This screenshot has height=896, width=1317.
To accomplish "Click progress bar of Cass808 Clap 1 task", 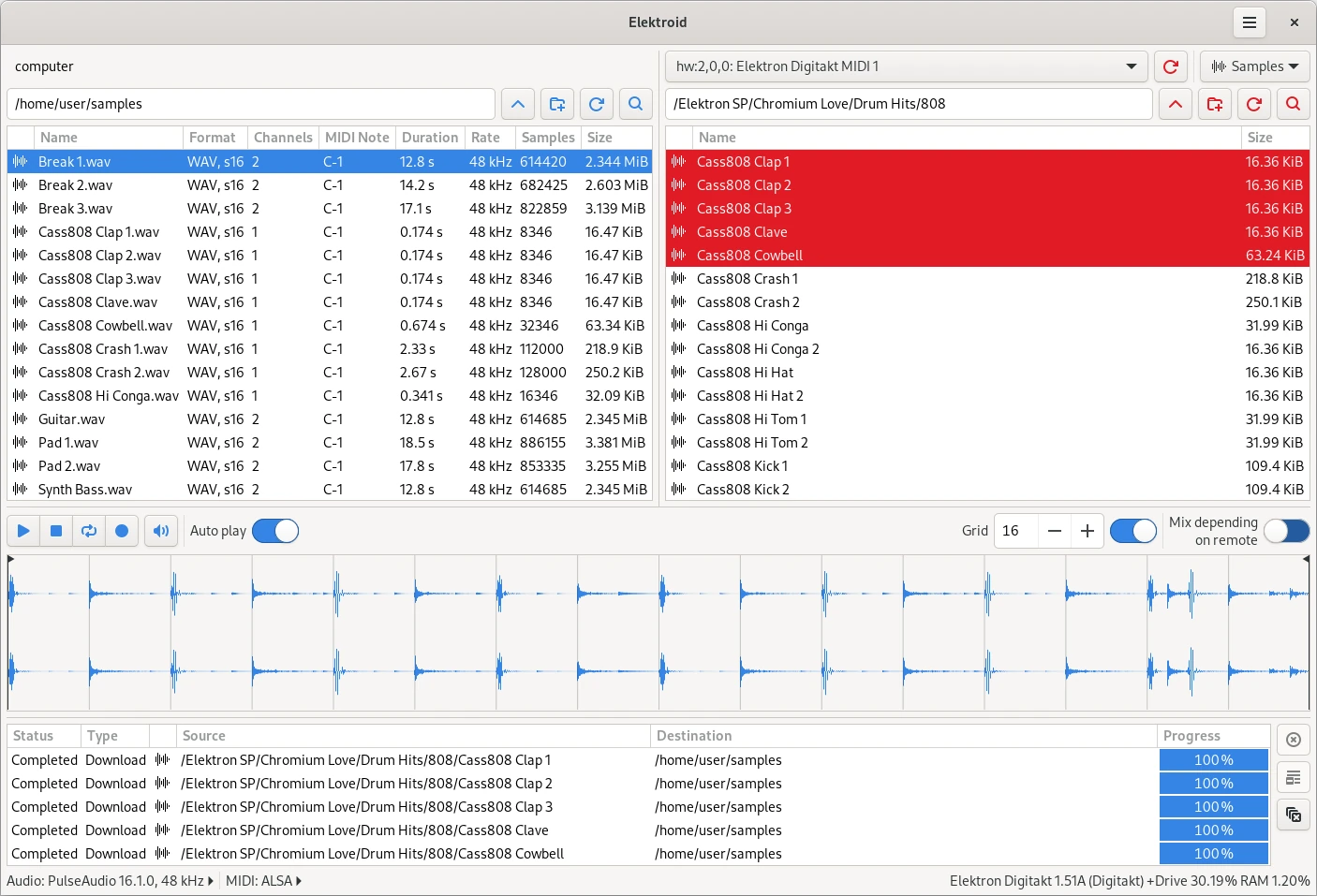I will click(x=1214, y=760).
